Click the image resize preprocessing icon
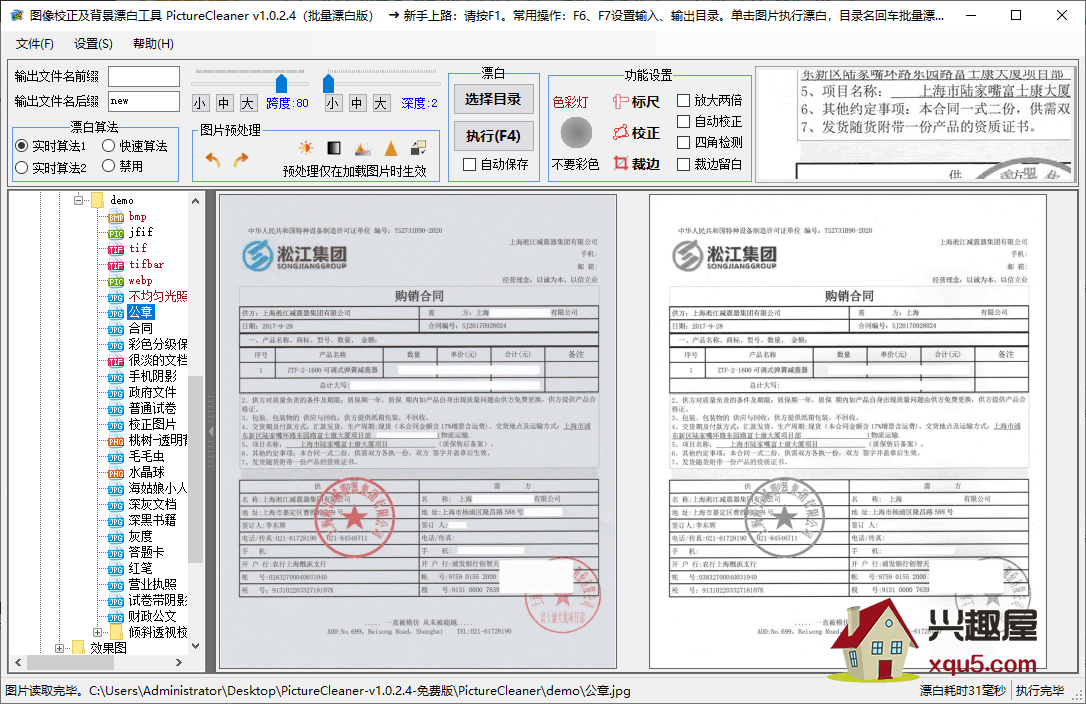This screenshot has height=704, width=1086. tap(418, 148)
